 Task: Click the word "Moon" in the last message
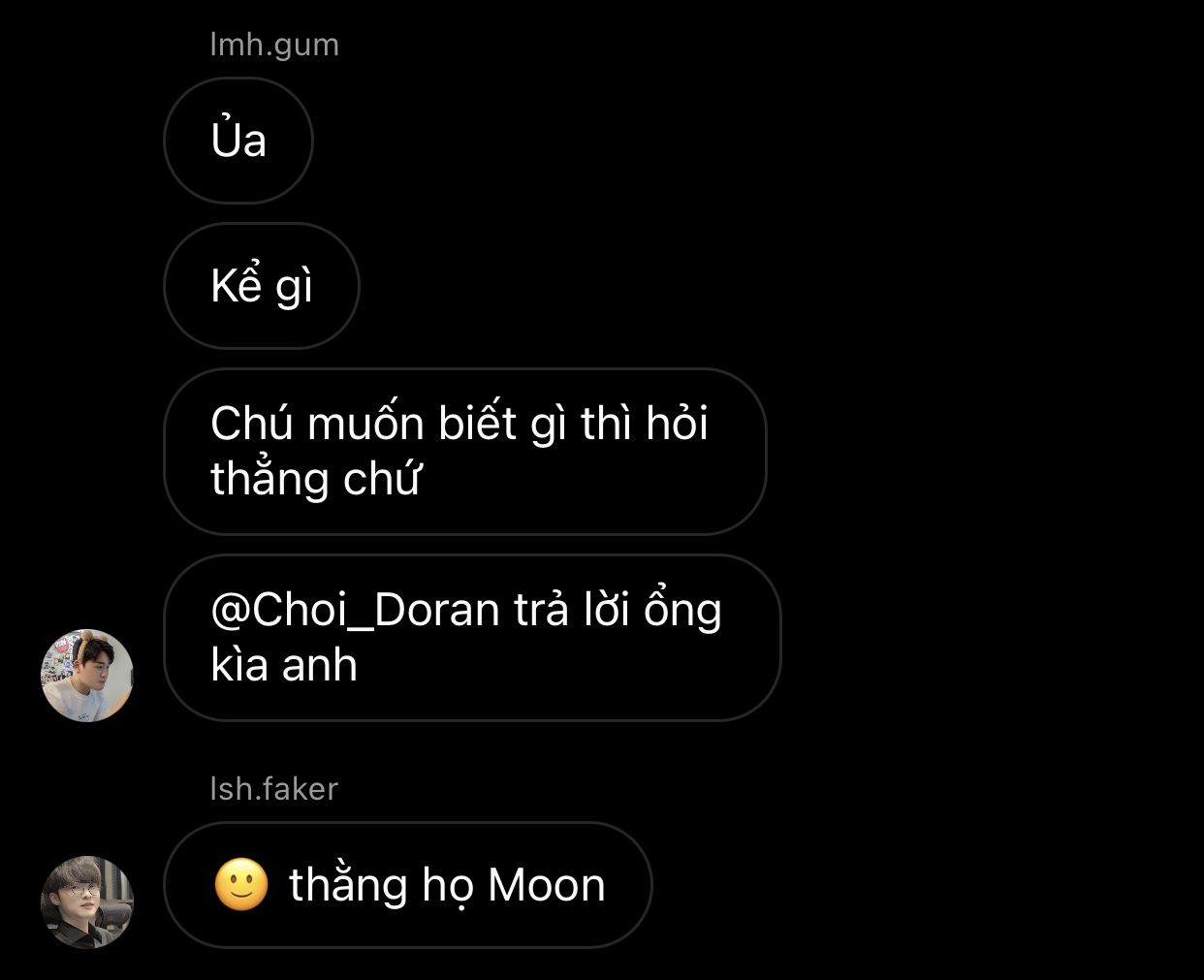[547, 885]
